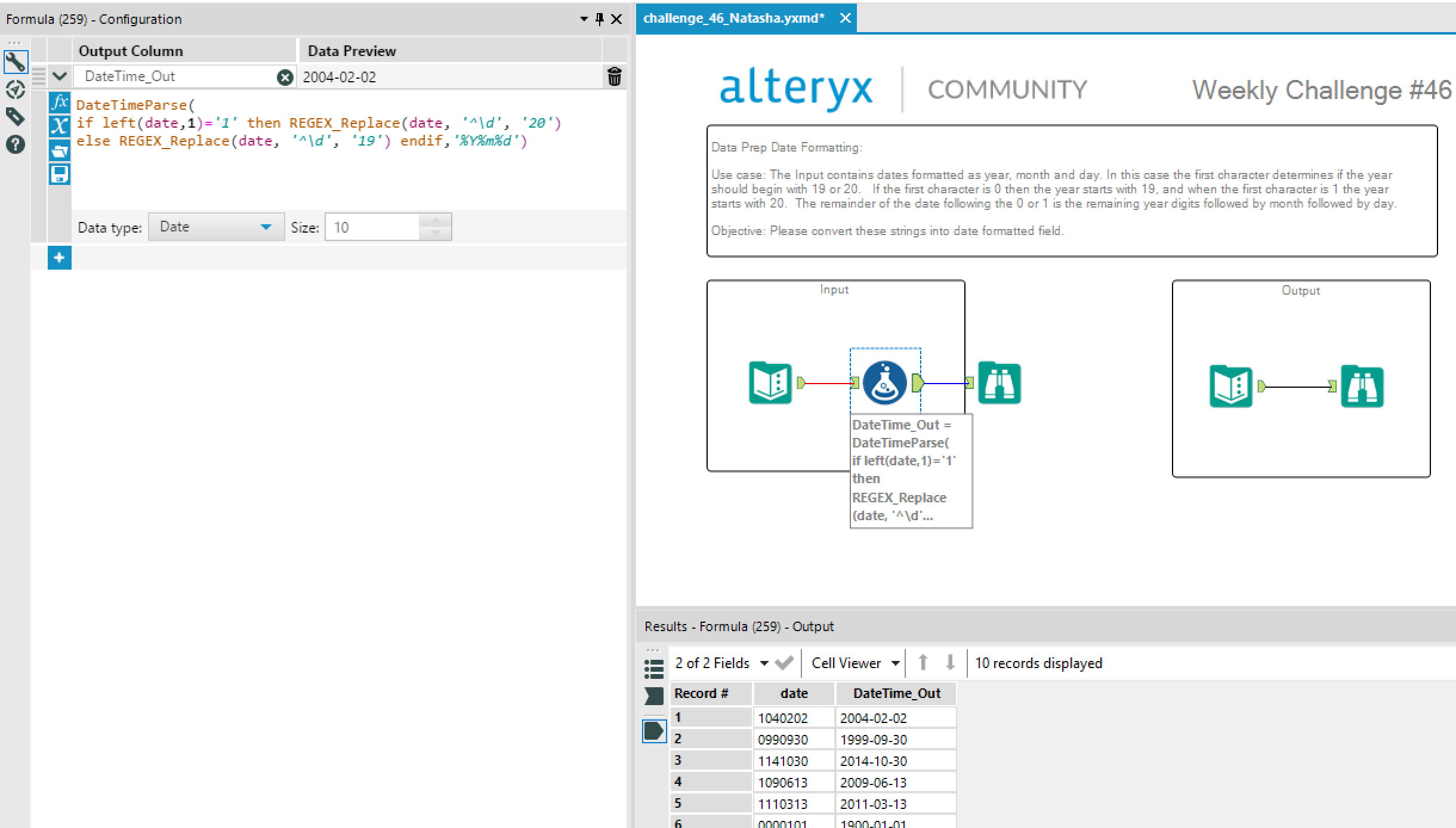Select the configuration wrench tab
The height and width of the screenshot is (828, 1456).
pos(15,62)
